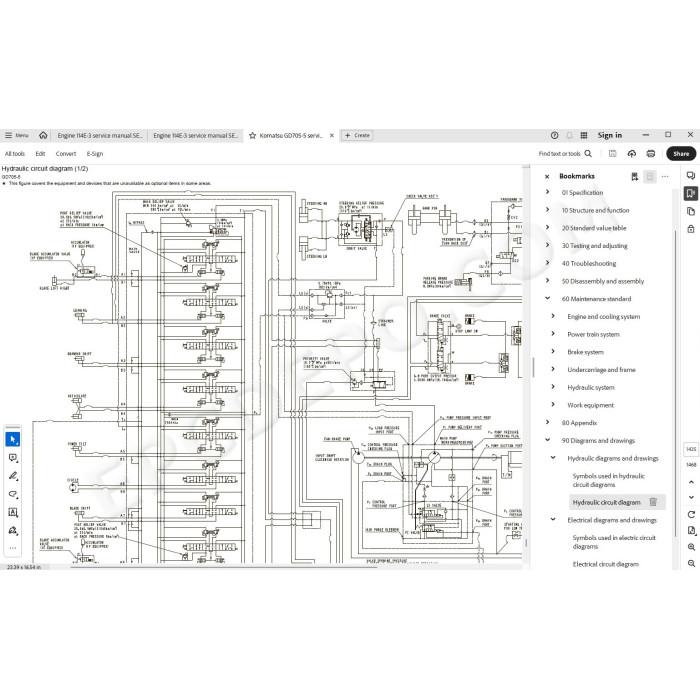The width and height of the screenshot is (700, 700).
Task: Open the Edit menu
Action: pos(40,154)
